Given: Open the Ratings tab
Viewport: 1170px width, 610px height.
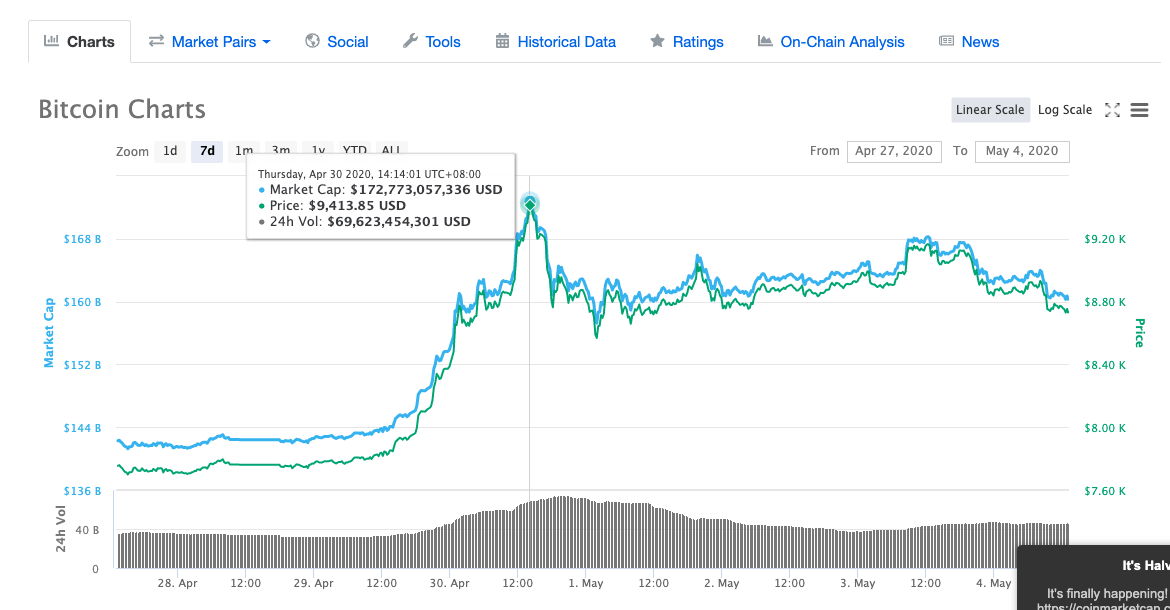Looking at the screenshot, I should point(687,42).
